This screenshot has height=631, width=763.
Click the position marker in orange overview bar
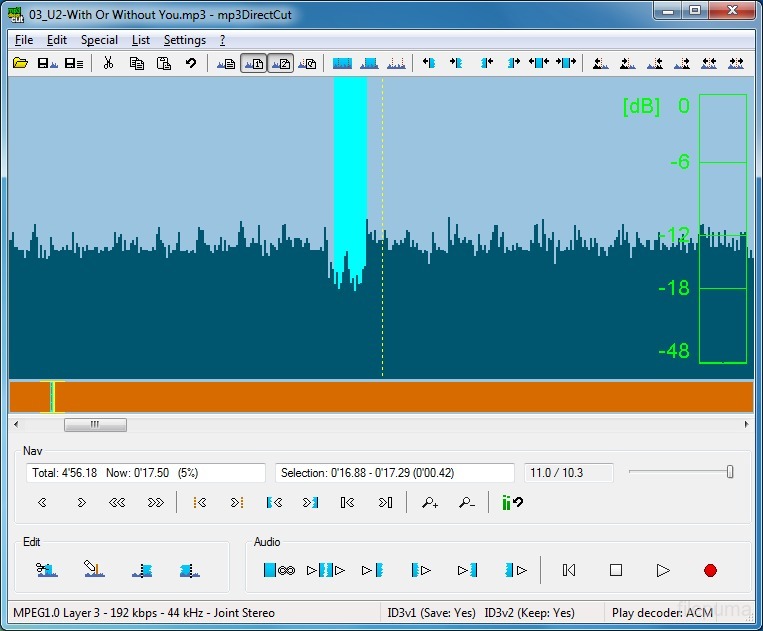(x=52, y=397)
